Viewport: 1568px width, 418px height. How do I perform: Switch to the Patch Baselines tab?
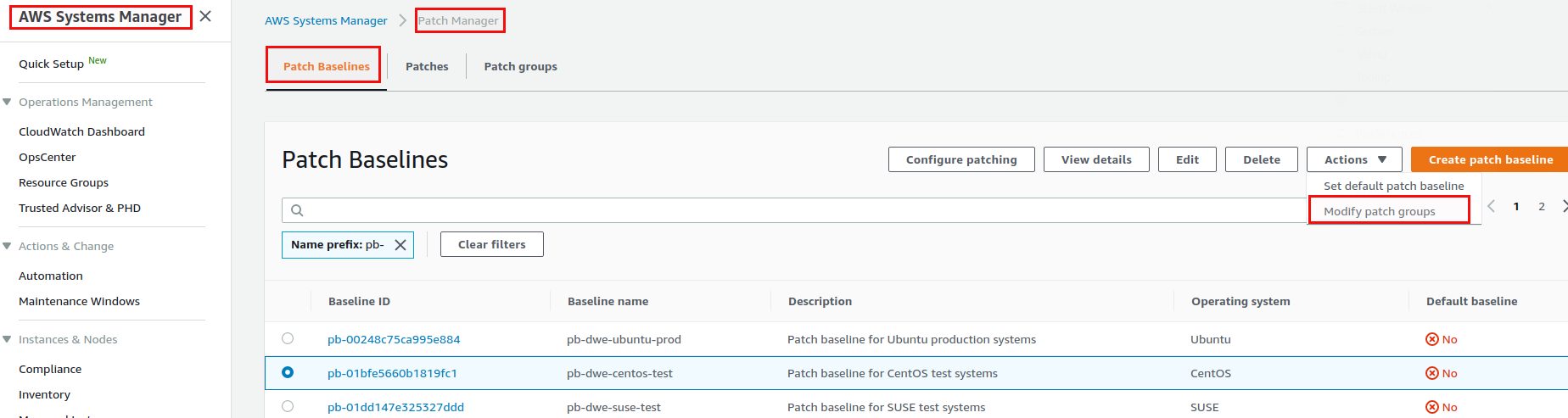click(326, 66)
